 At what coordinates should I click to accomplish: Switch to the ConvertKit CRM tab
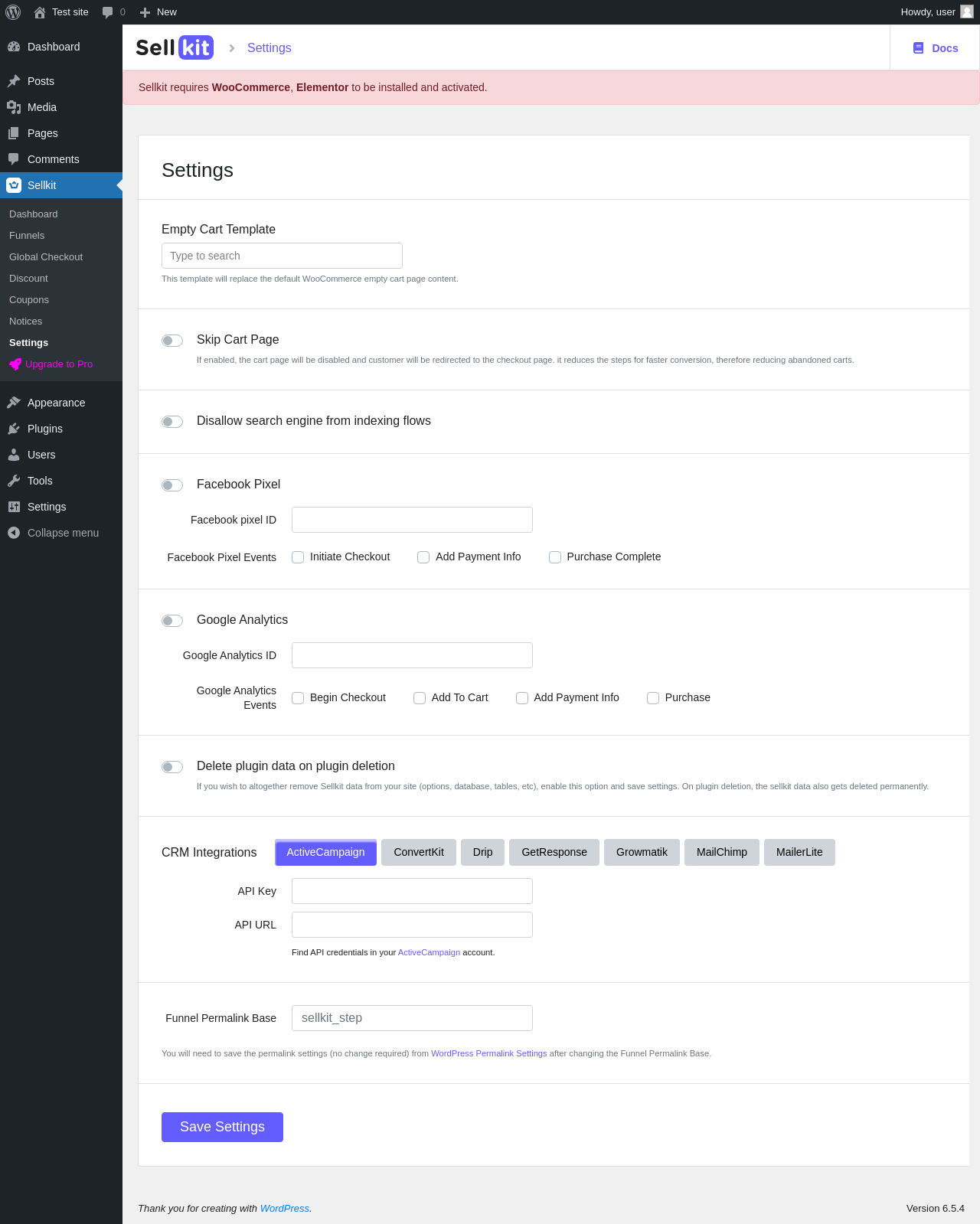coord(419,852)
